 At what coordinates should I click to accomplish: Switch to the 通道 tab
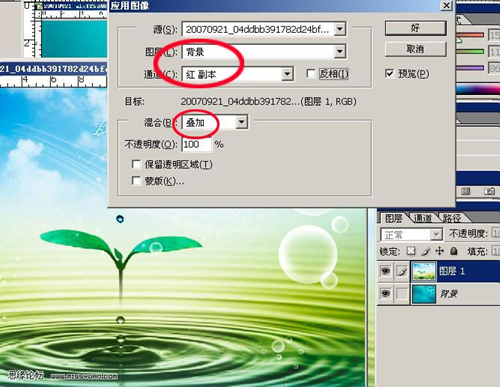[x=423, y=218]
